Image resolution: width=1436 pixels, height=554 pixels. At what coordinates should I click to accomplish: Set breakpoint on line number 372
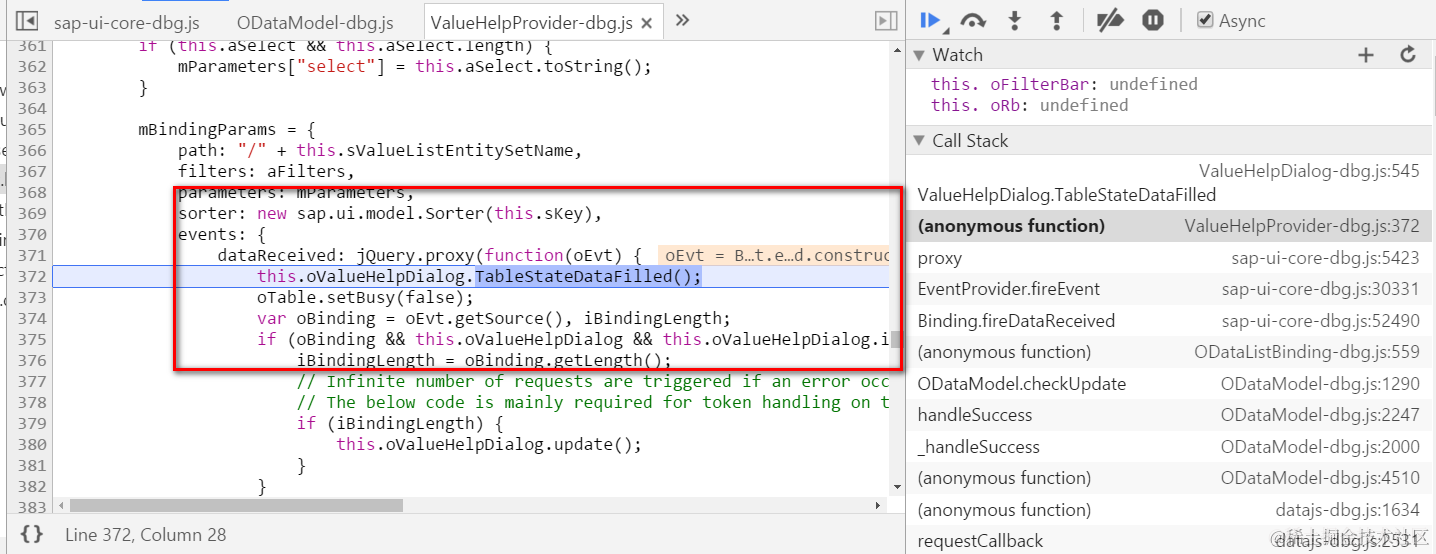(32, 276)
